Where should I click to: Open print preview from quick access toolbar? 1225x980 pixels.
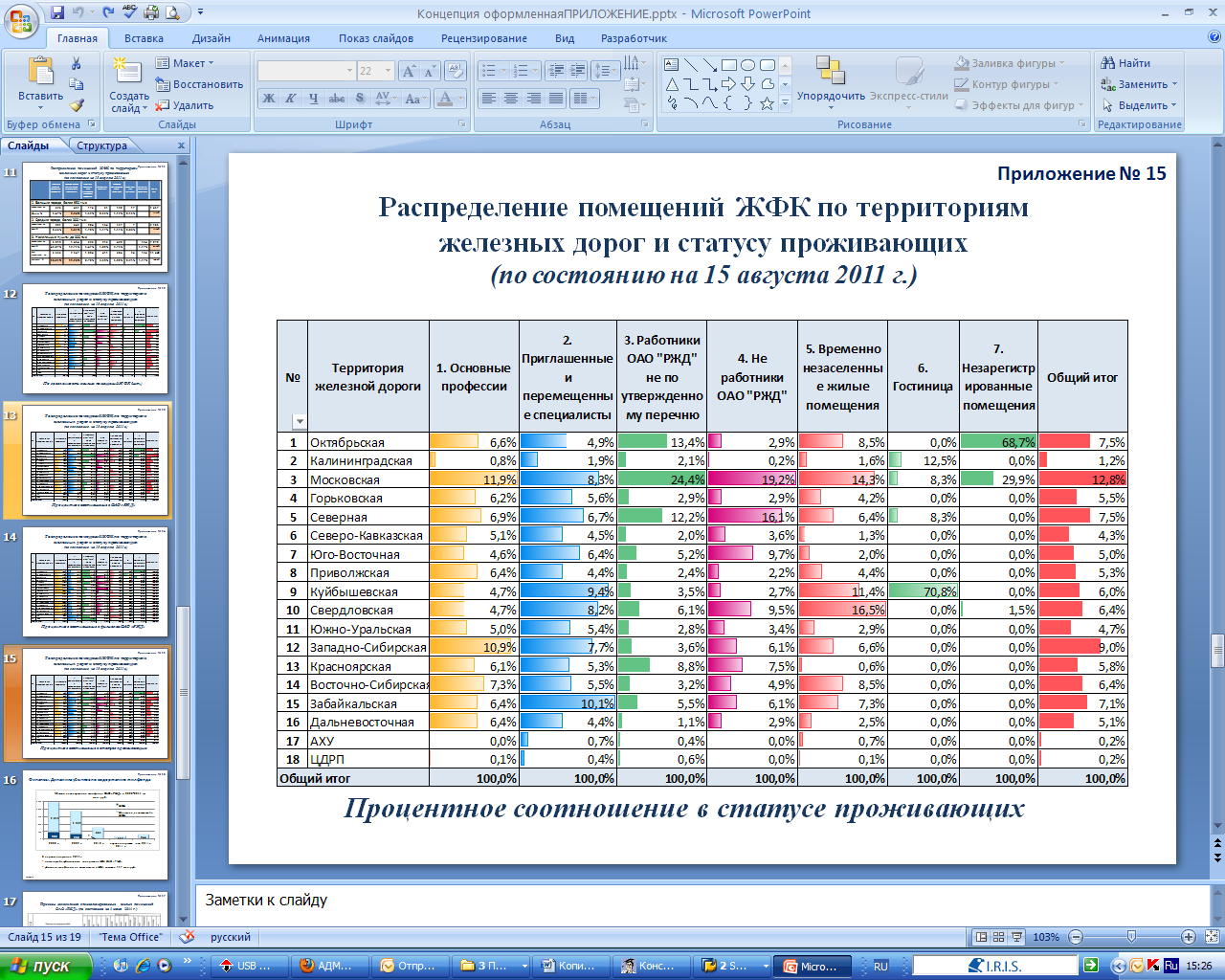click(173, 13)
